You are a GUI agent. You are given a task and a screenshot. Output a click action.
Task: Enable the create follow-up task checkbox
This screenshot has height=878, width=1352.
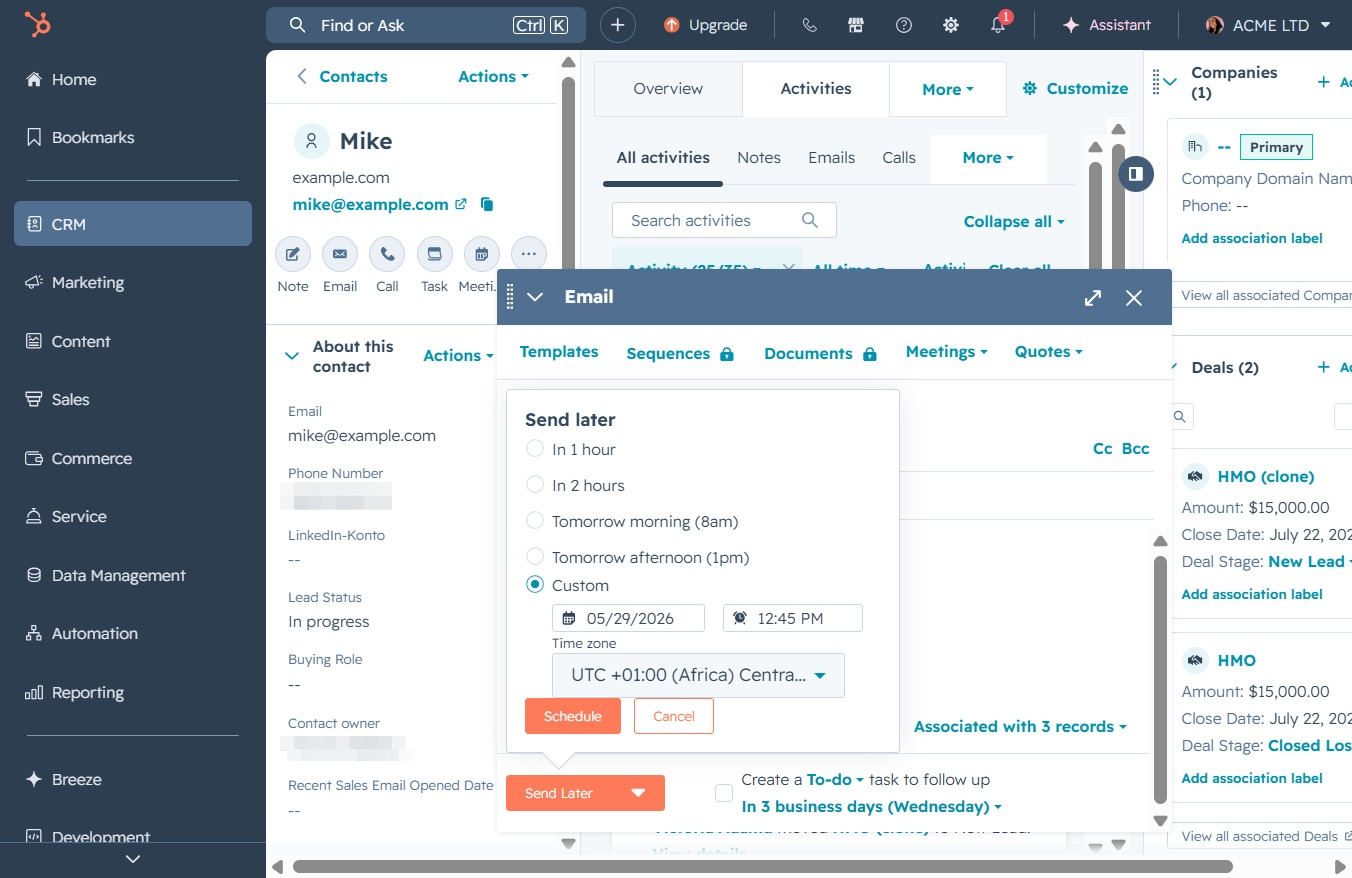(724, 793)
